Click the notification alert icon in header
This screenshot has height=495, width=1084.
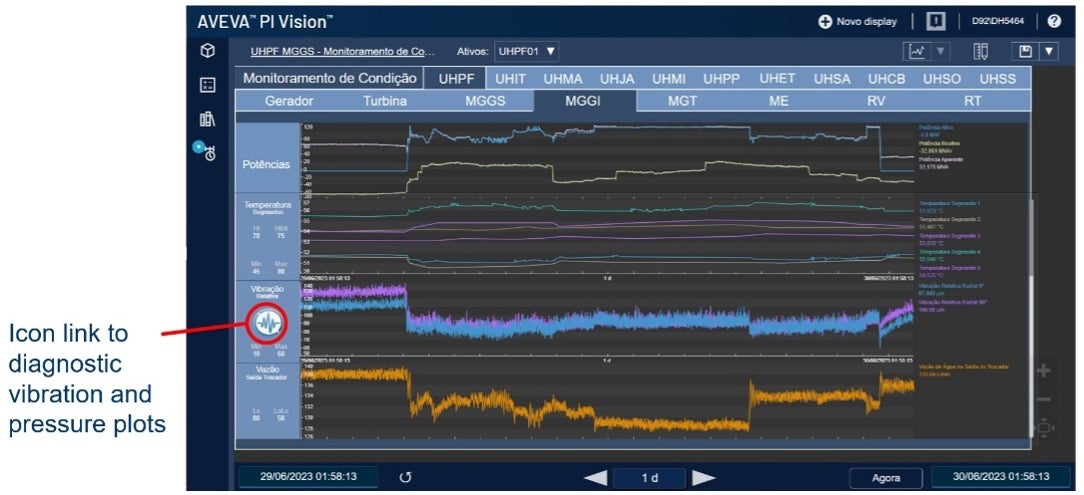pyautogui.click(x=935, y=21)
